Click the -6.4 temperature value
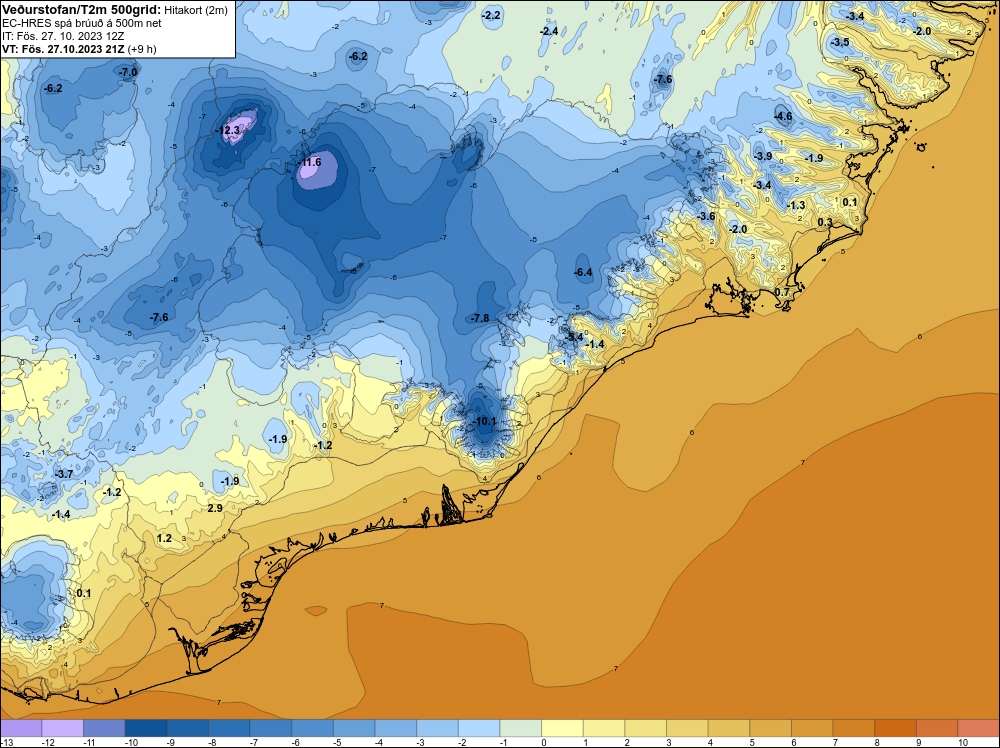Screen dimensions: 1000x748 coord(583,272)
